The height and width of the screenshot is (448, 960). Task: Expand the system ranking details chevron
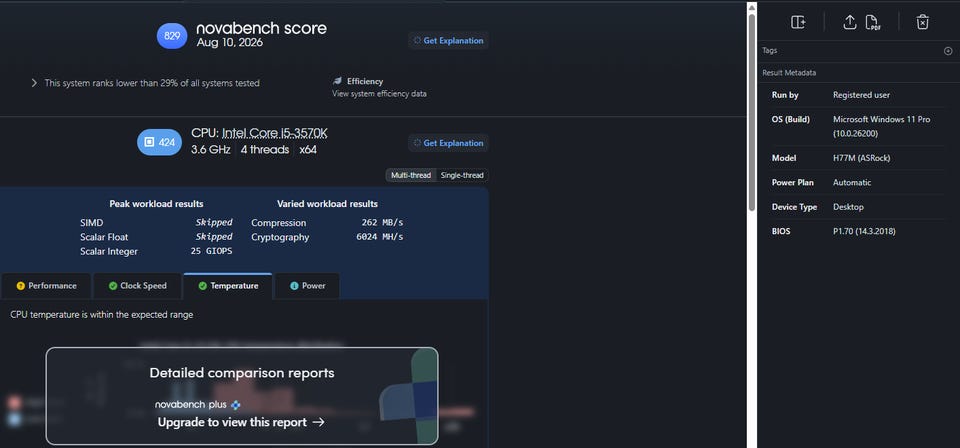34,83
